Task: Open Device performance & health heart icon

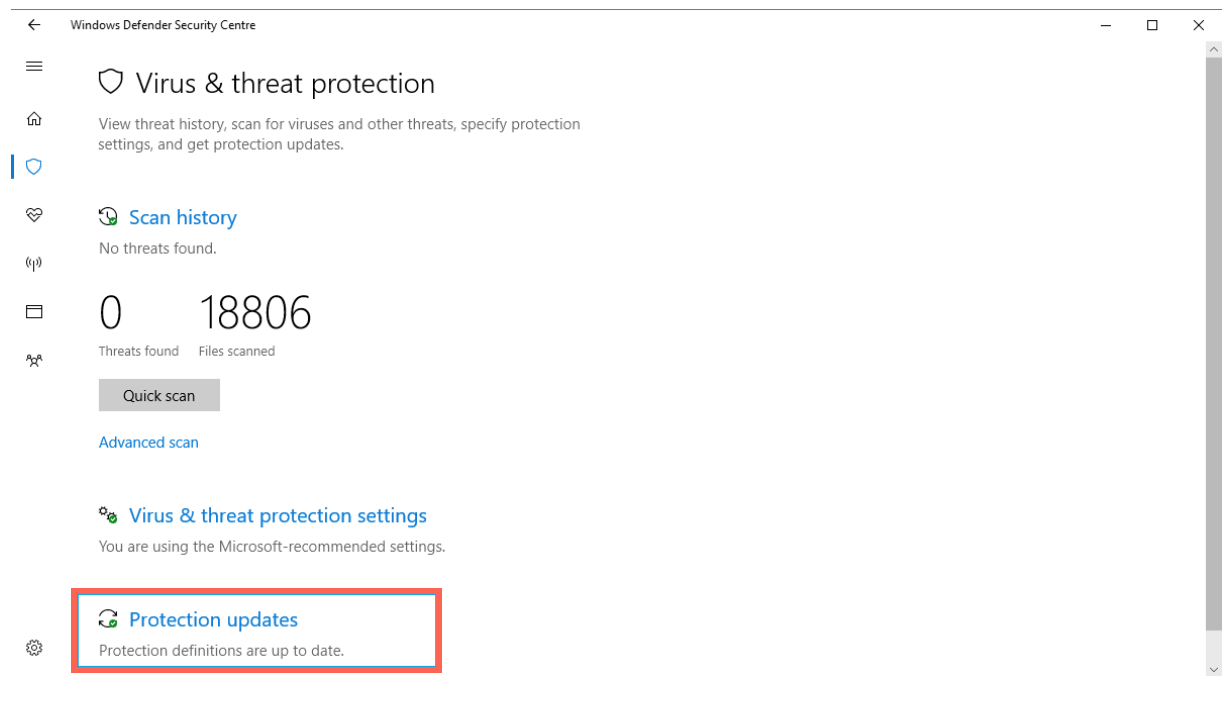Action: [34, 215]
